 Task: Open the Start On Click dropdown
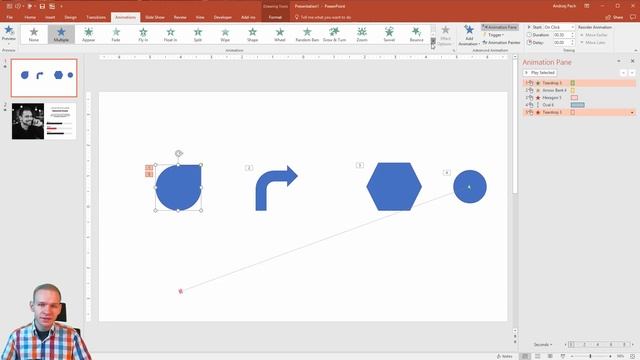pyautogui.click(x=558, y=27)
